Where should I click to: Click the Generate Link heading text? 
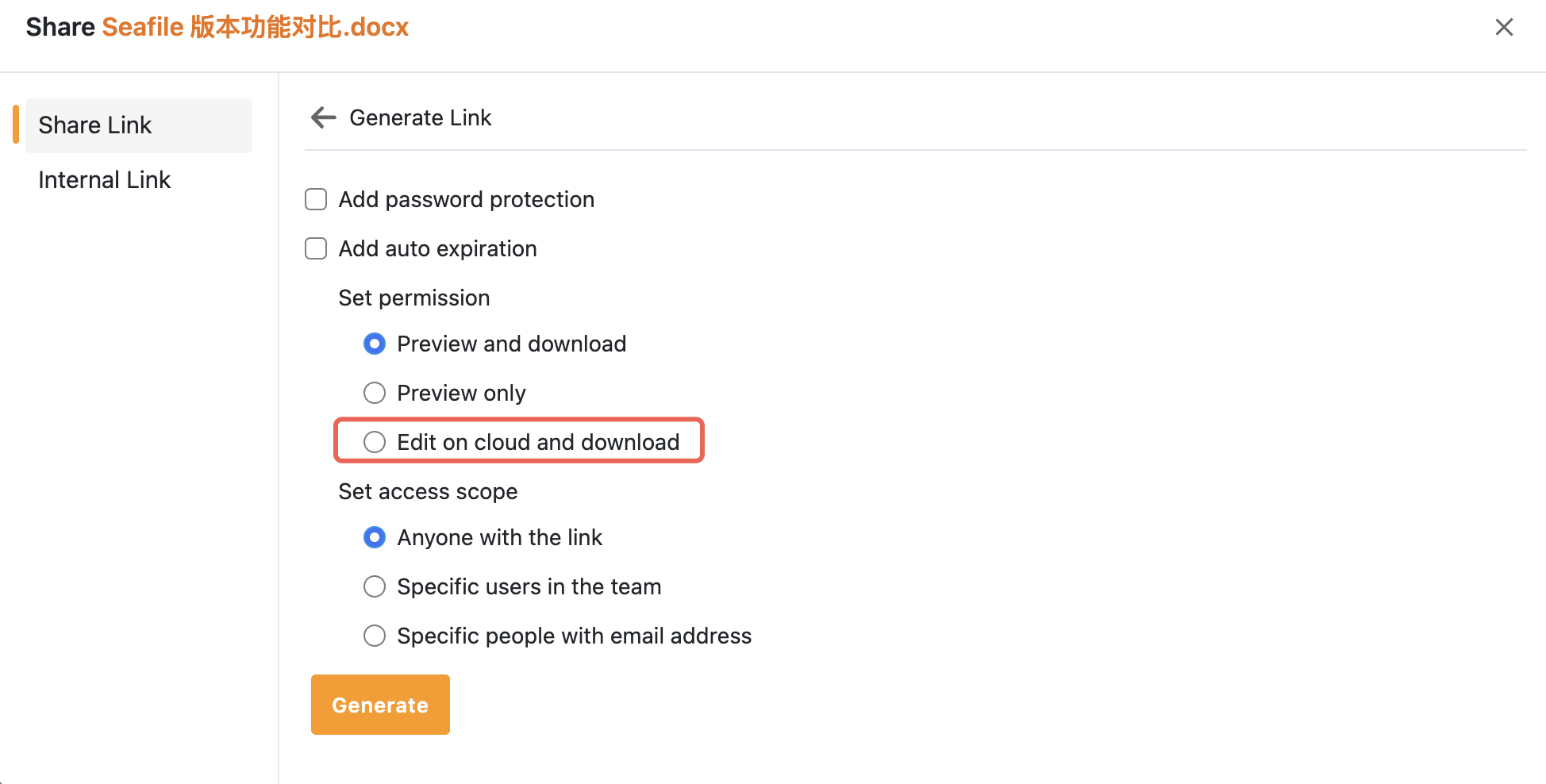pos(421,117)
